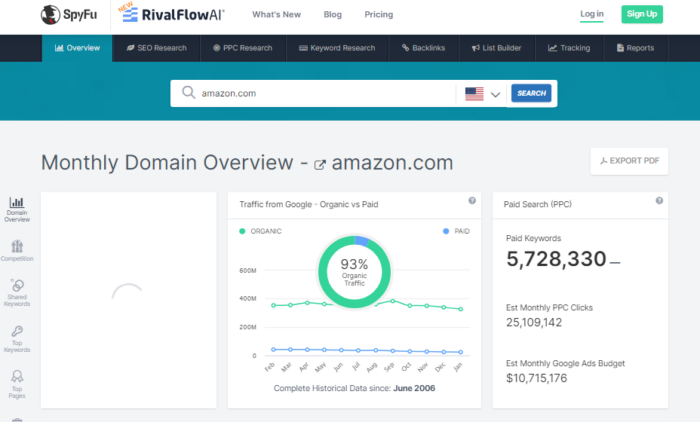700x422 pixels.
Task: Open the Pricing page
Action: tap(379, 14)
